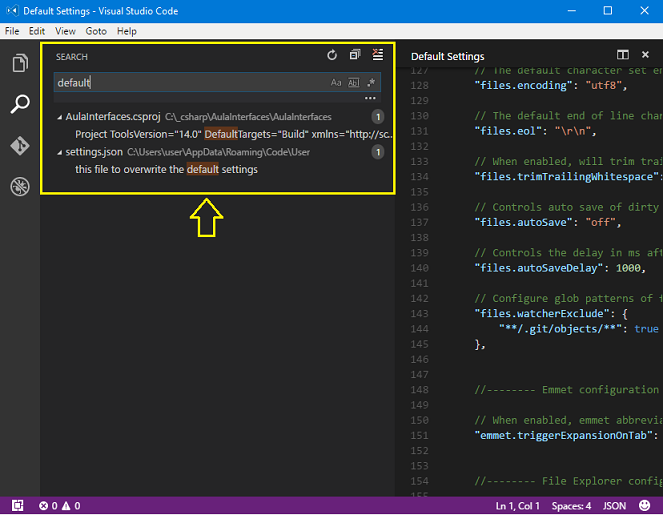Viewport: 663px width, 515px height.
Task: Click match count badge for settings.json
Action: [x=378, y=152]
